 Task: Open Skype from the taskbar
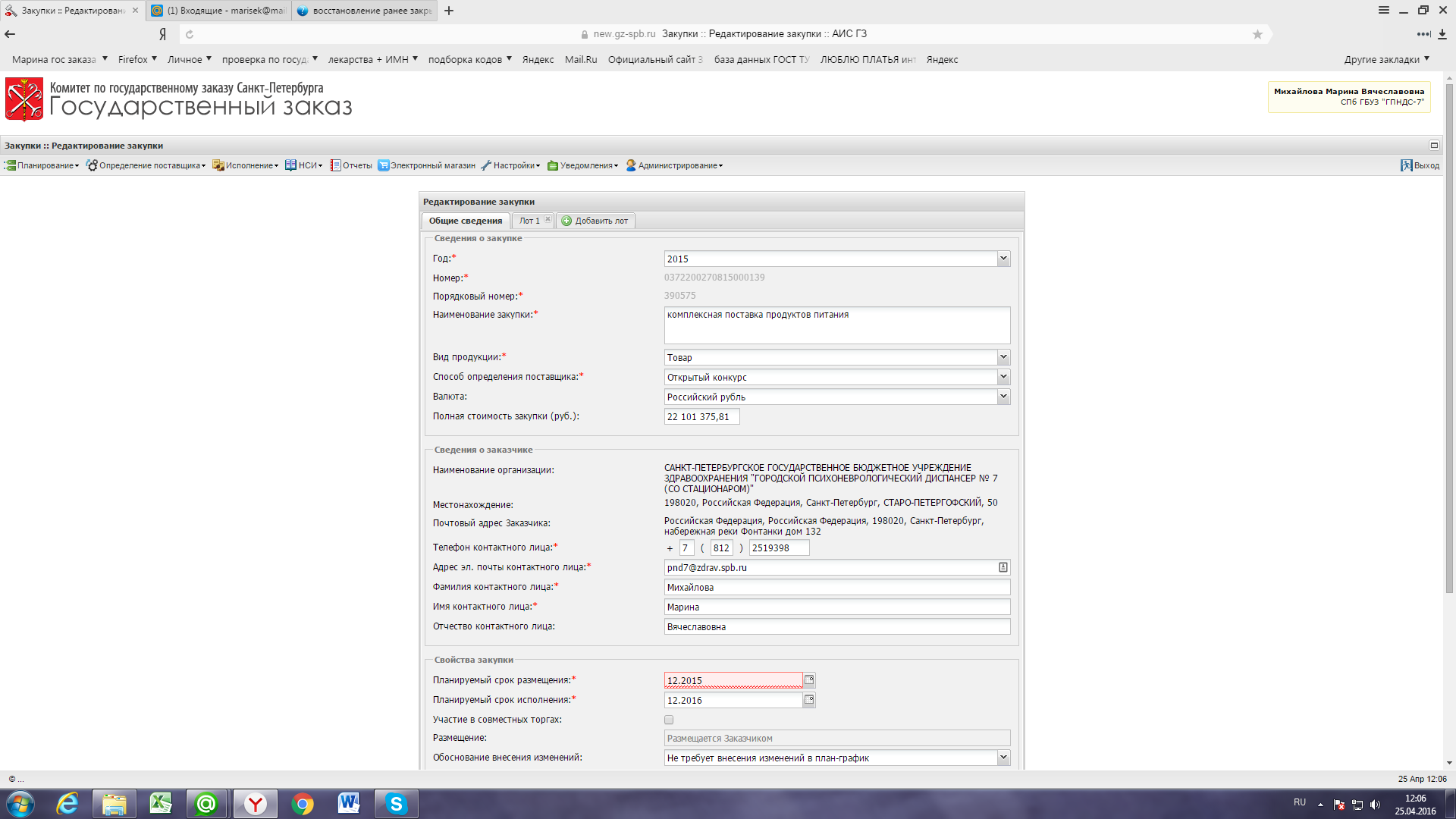point(396,803)
